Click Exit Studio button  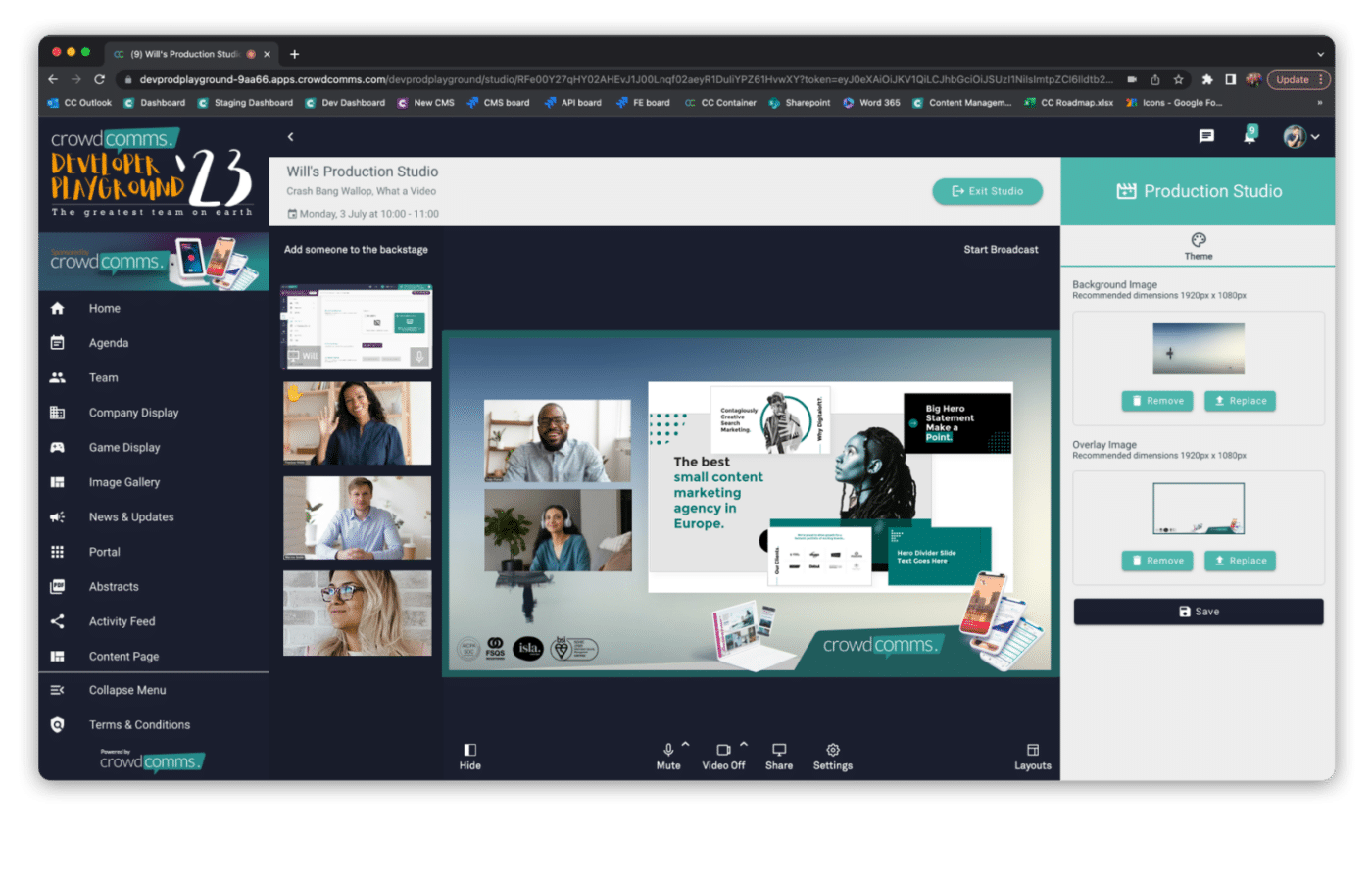[987, 191]
